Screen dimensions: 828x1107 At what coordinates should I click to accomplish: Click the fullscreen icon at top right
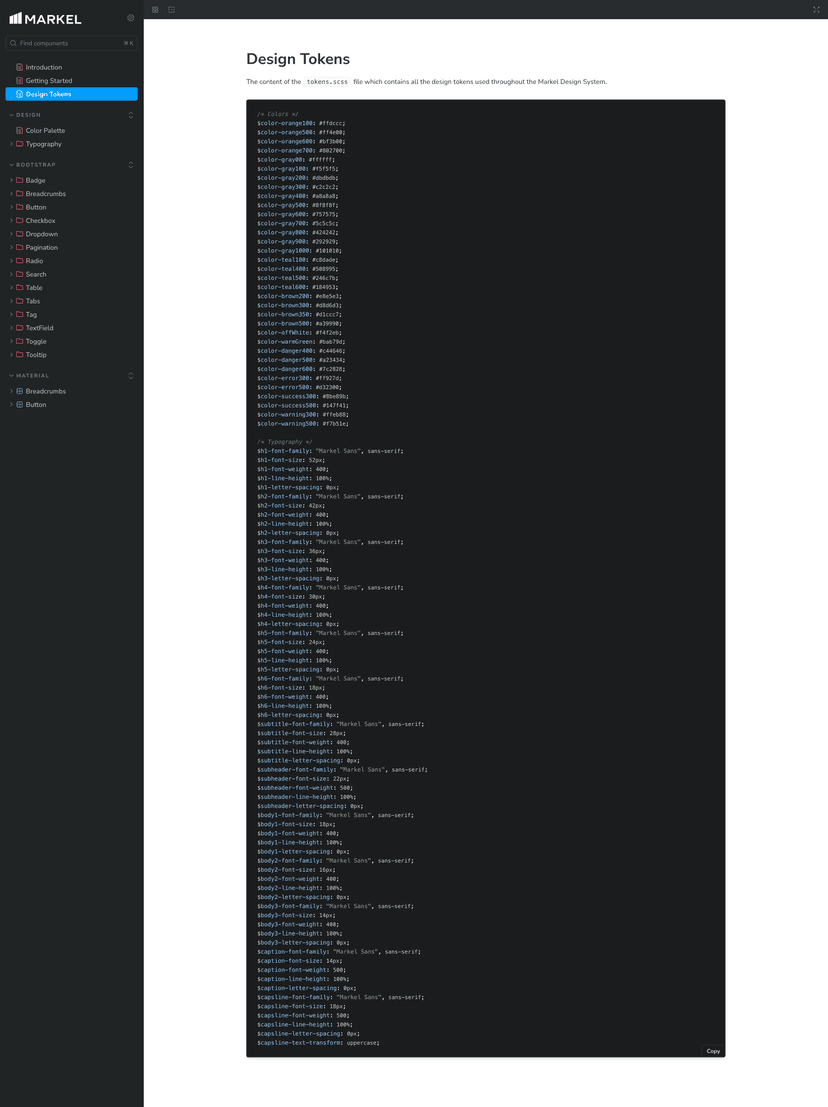pyautogui.click(x=817, y=9)
